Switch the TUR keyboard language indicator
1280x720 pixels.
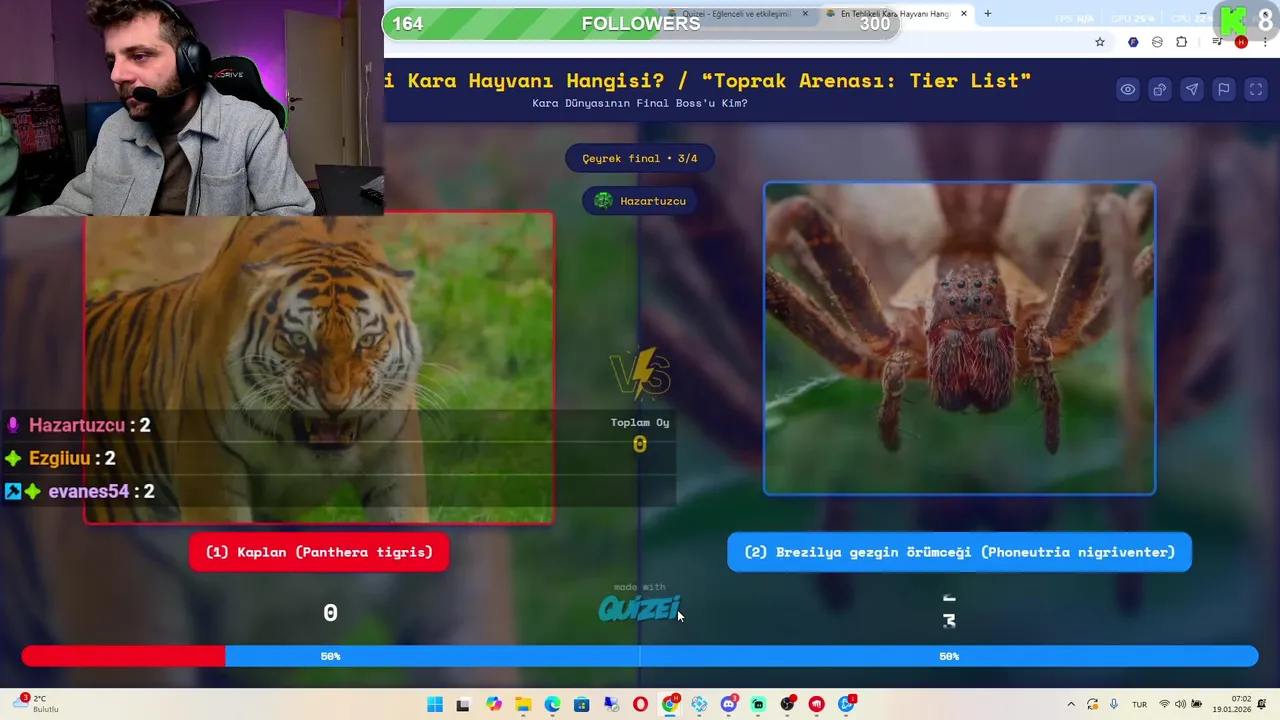[1139, 704]
